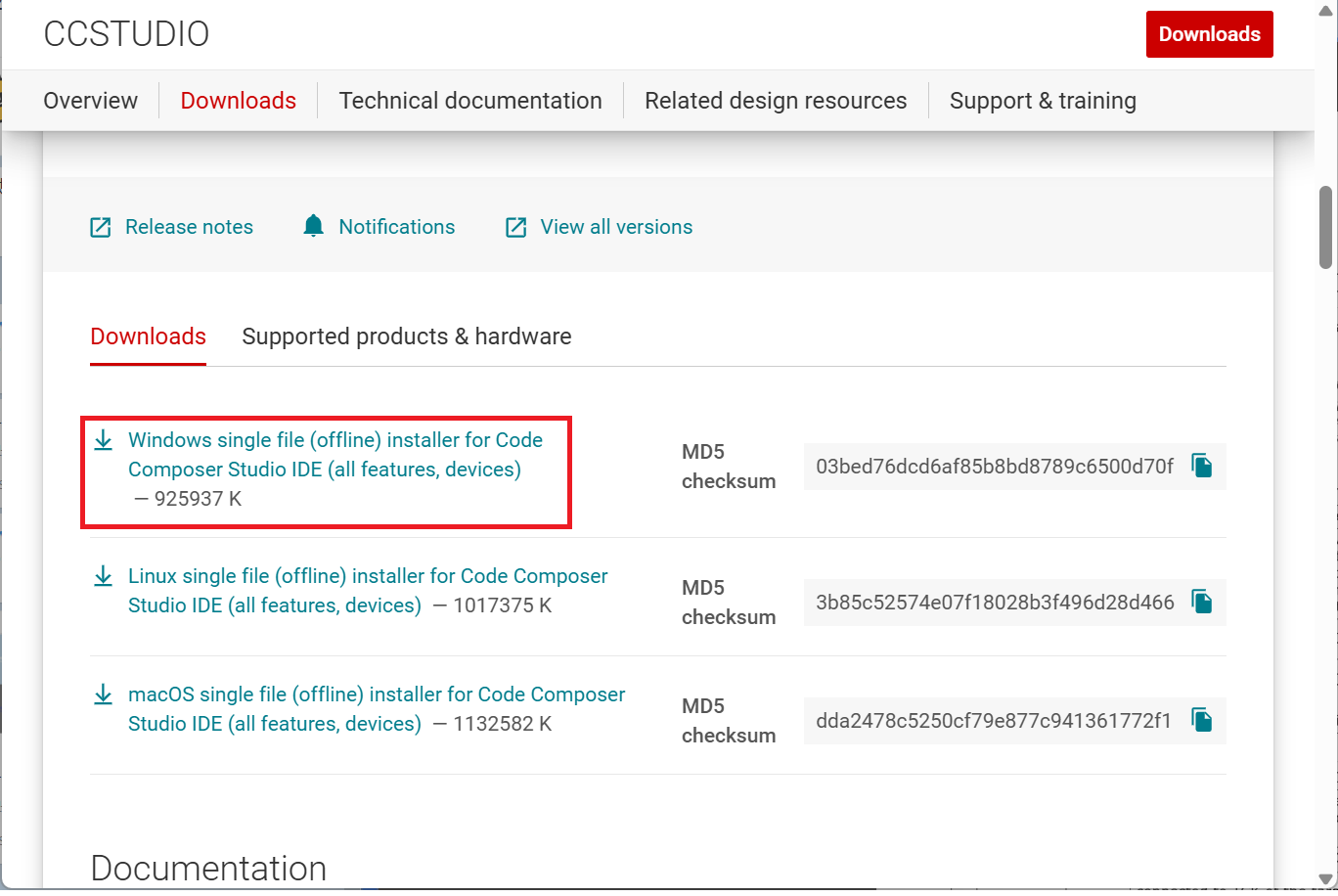Viewport: 1338px width, 896px height.
Task: Click the checksum value 3b85c52574e07f18028b3f496d28d466
Action: coord(995,603)
